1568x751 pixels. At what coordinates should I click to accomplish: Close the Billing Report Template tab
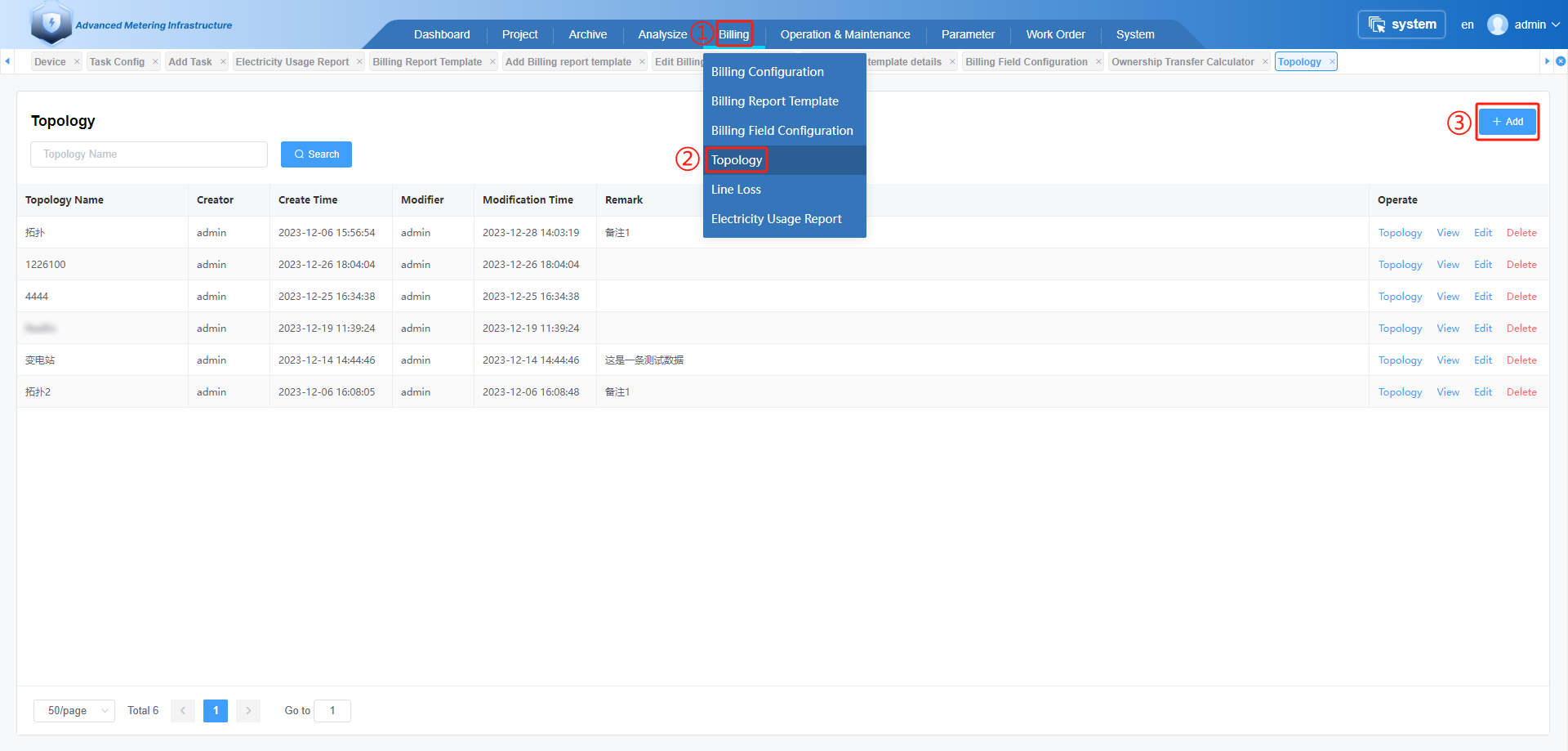pyautogui.click(x=492, y=62)
